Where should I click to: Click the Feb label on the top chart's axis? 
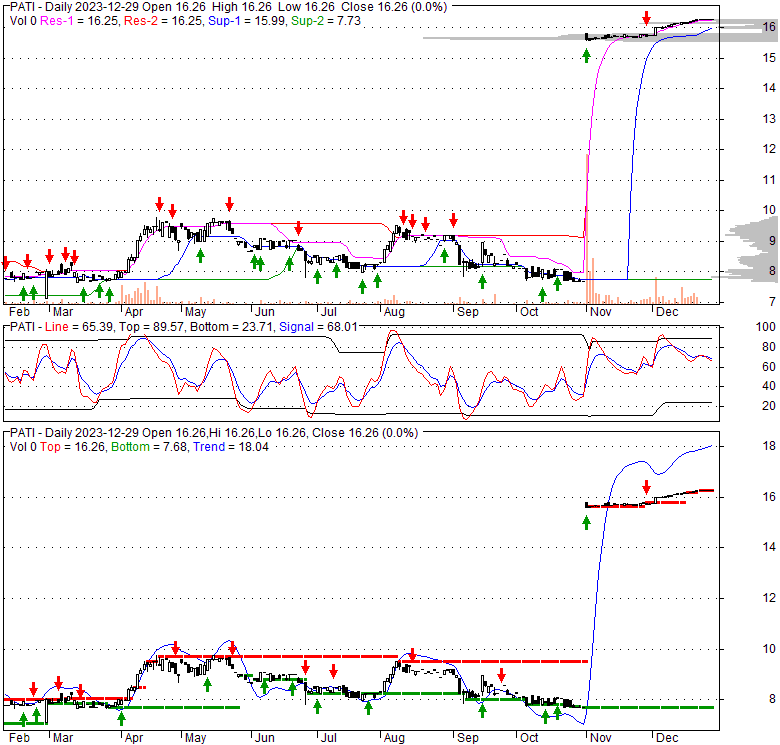click(19, 312)
